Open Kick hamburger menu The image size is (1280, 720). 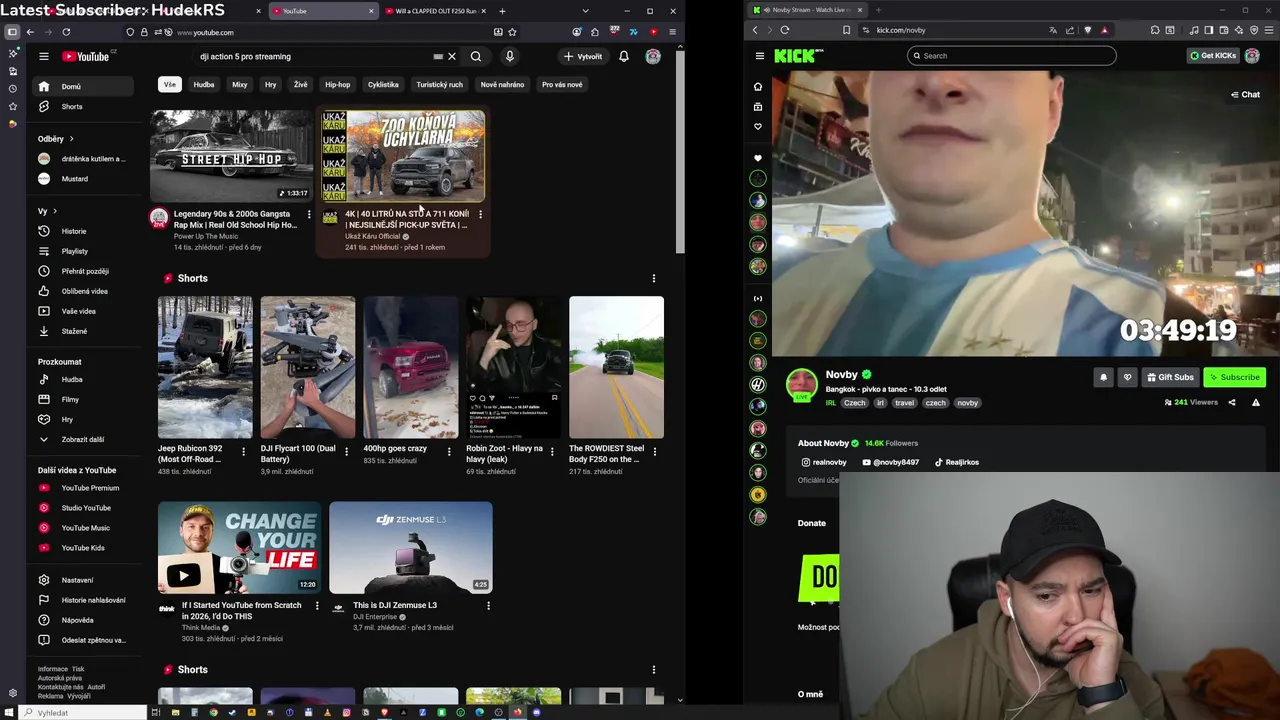[x=760, y=56]
